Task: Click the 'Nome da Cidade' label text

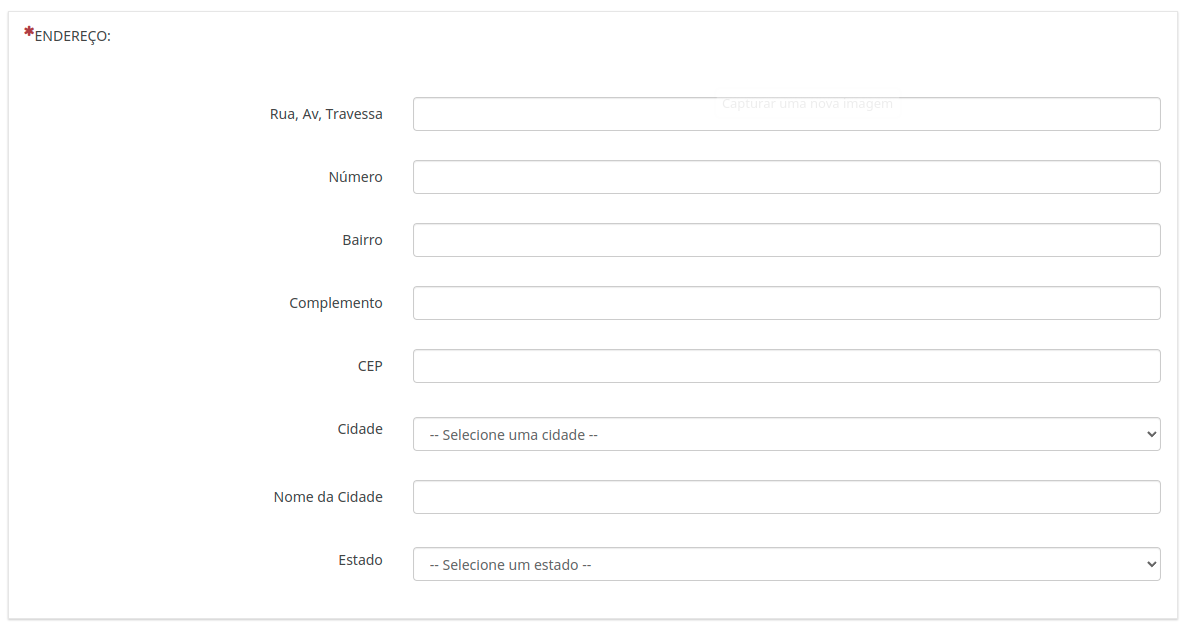Action: tap(328, 497)
